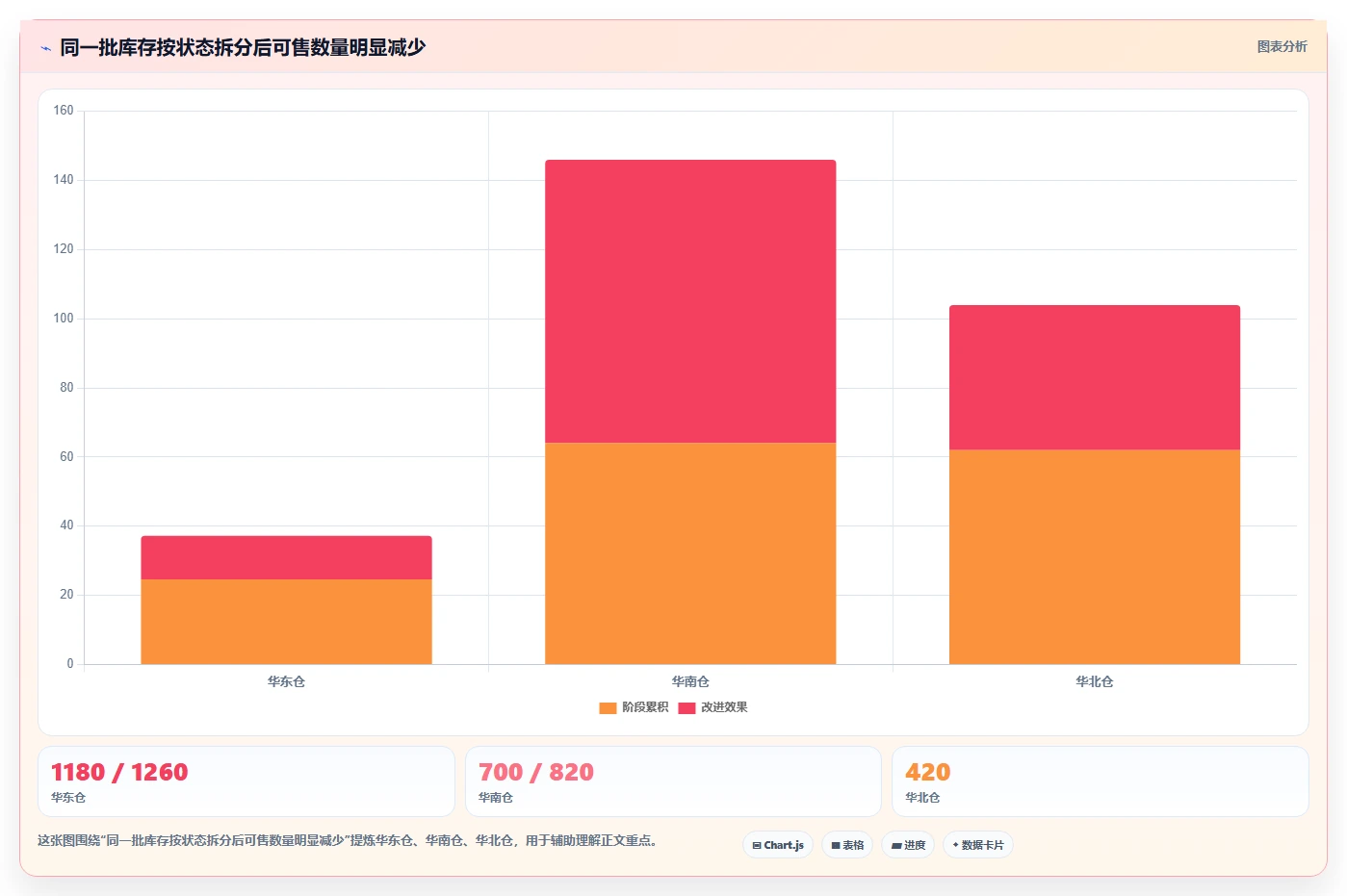Click the 华东仓 x-axis label

pos(286,681)
